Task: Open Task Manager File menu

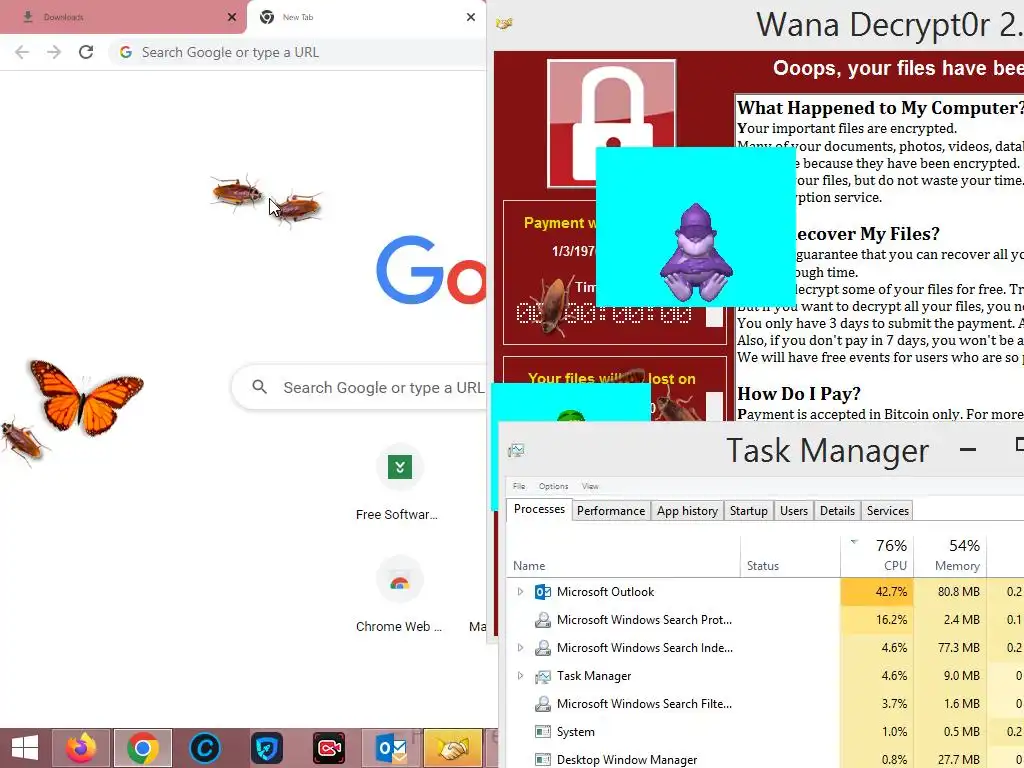Action: 519,486
